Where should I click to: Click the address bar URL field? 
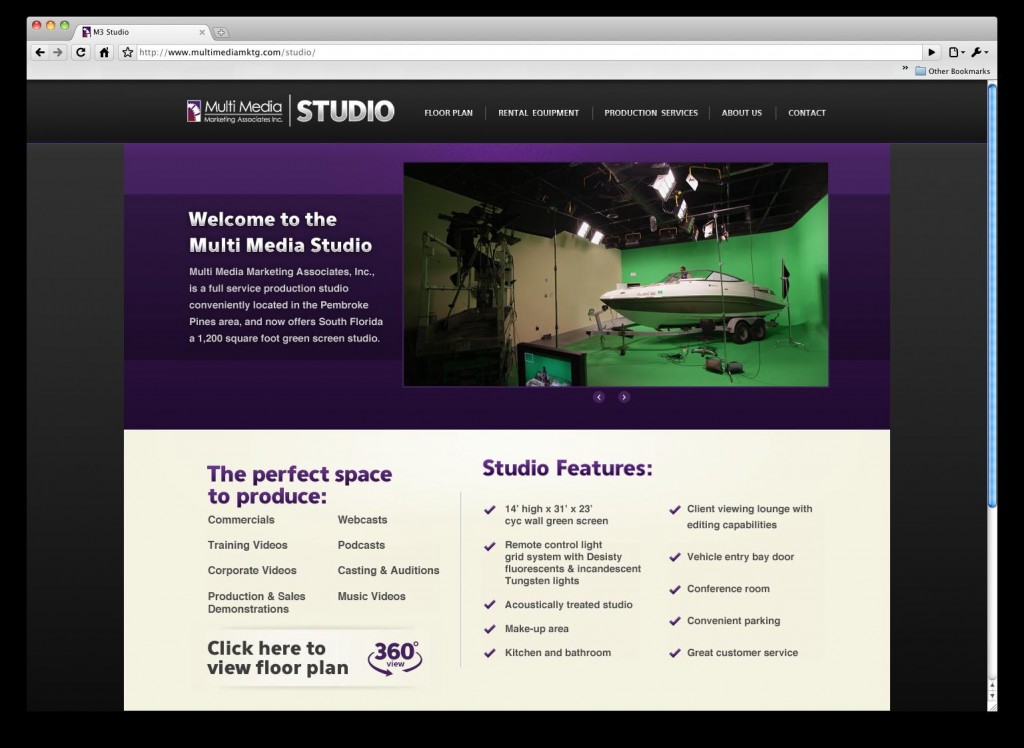coord(529,52)
